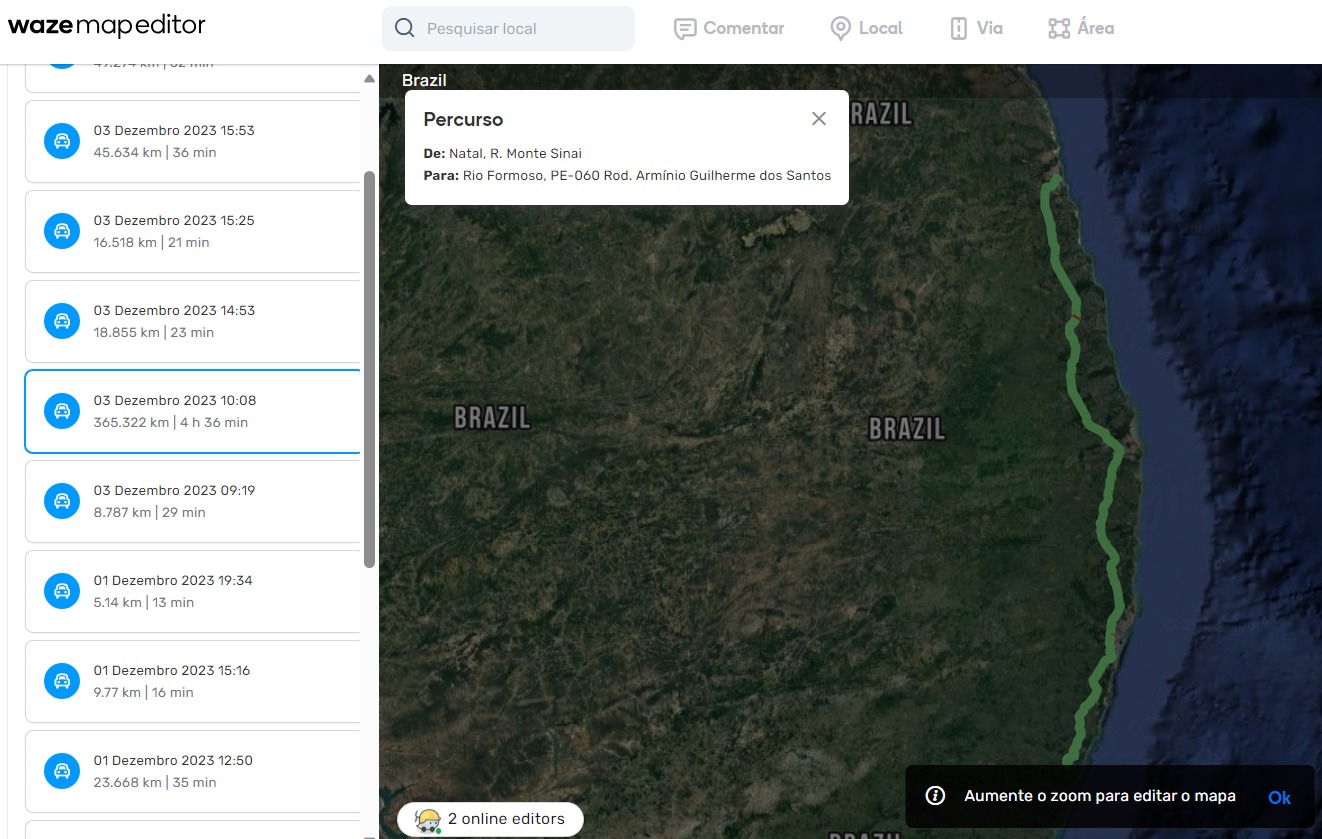Screen dimensions: 1322x839
Task: Click the car icon for the 15:25 drive
Action: [62, 231]
